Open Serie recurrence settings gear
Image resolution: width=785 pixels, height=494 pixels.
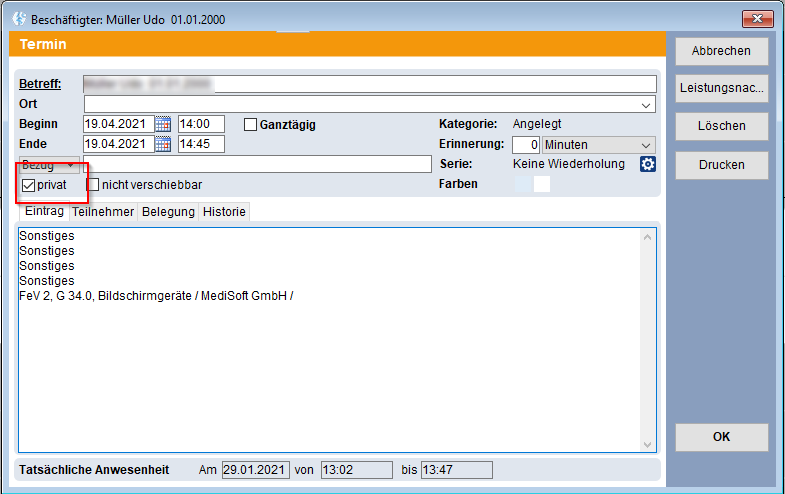(x=647, y=164)
